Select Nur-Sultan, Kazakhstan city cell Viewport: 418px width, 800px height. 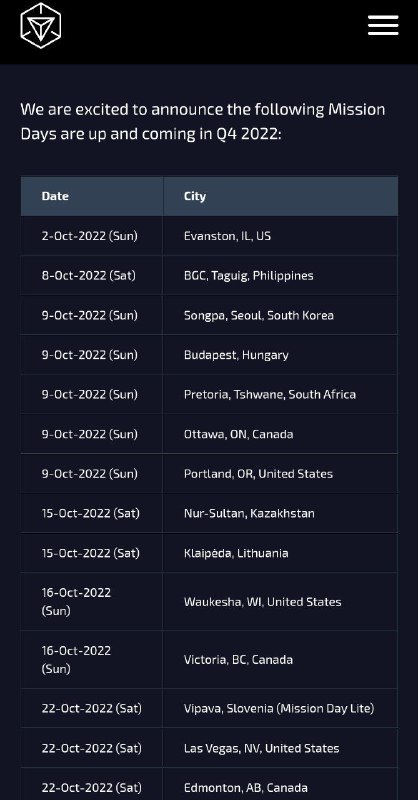tap(249, 513)
